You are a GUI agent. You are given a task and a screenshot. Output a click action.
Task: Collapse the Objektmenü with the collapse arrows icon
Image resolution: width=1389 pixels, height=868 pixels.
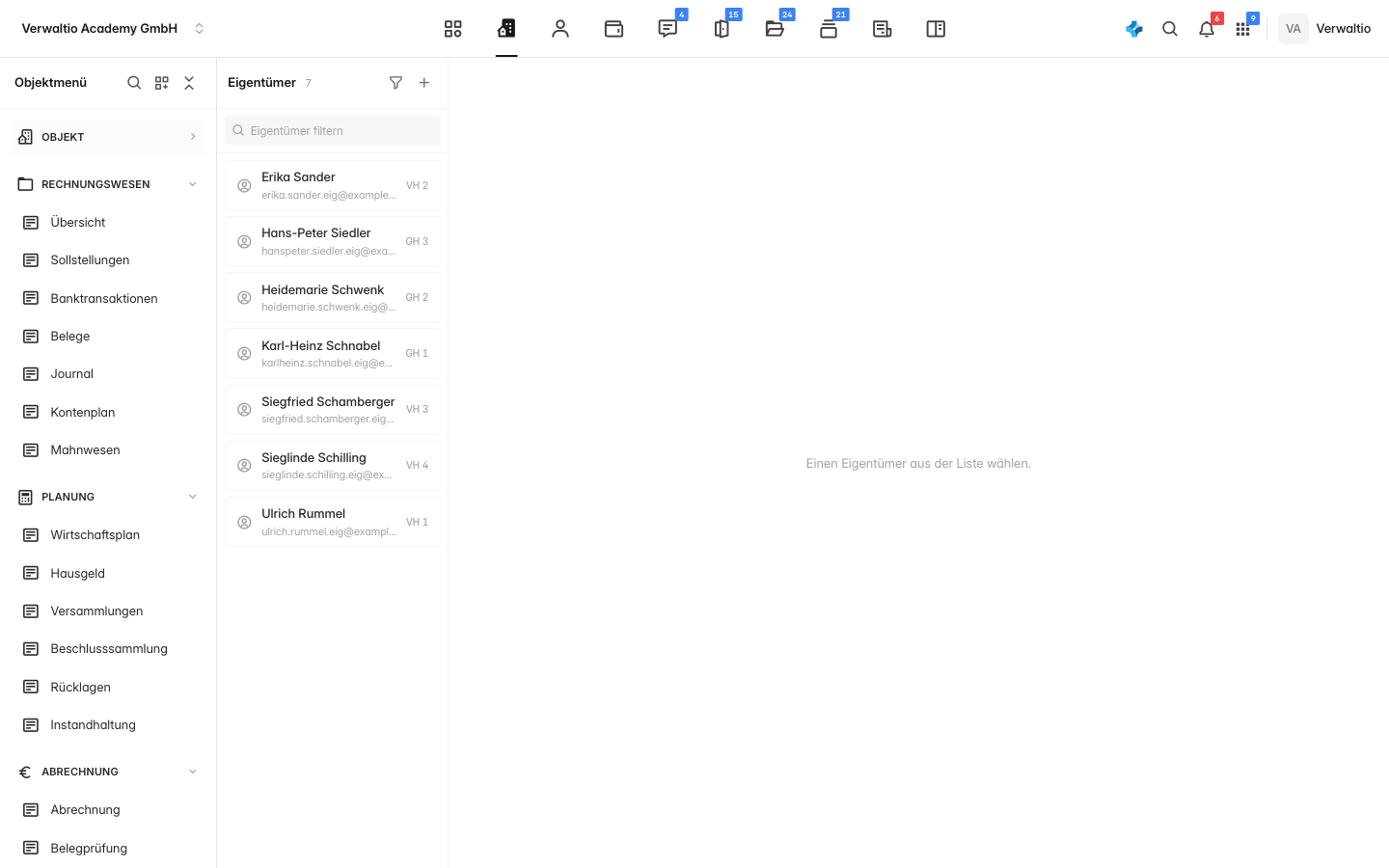[189, 83]
